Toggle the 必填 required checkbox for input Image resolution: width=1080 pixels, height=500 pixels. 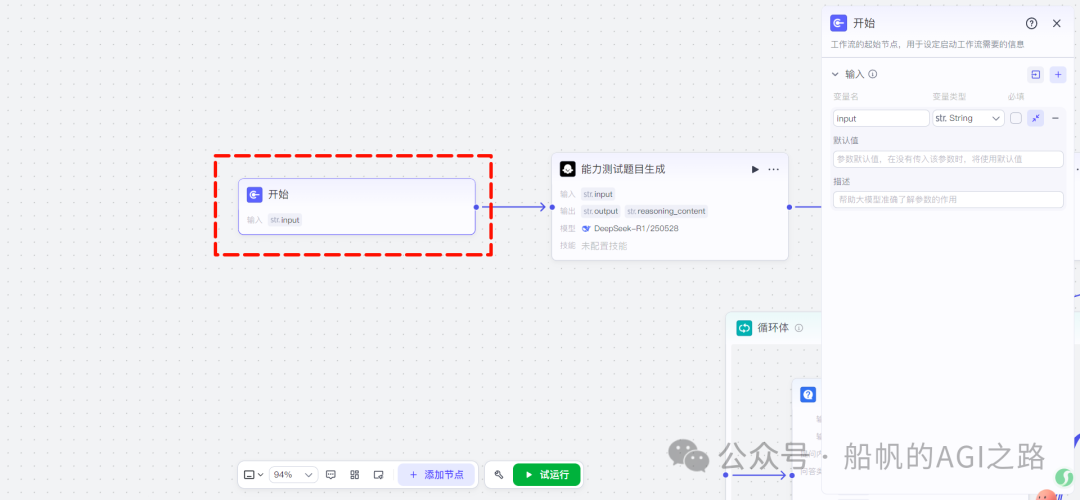tap(1015, 118)
